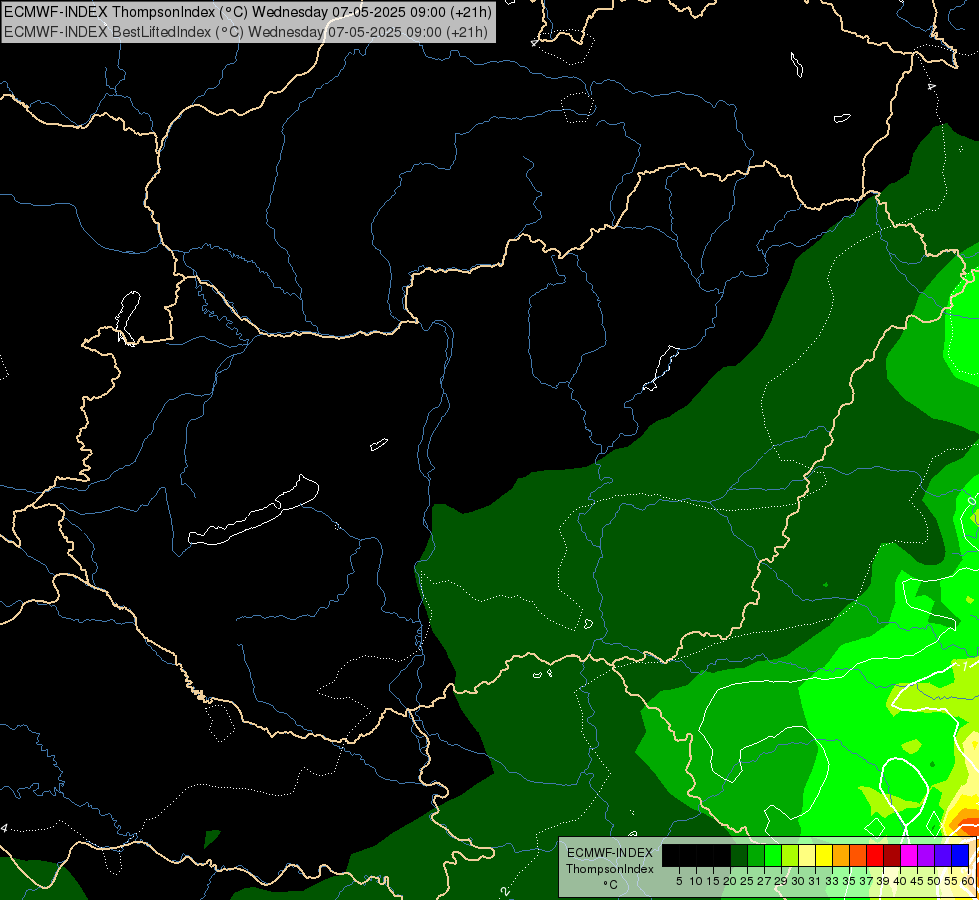
Task: Click the ThompsonIndex title line at top
Action: click(247, 11)
